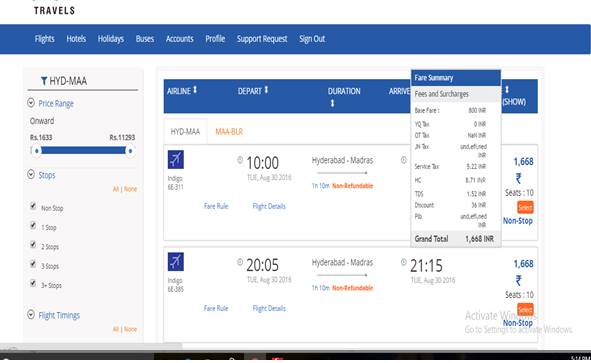Screen dimensions: 591x363
Task: Collapse the Stops filter section
Action: pos(31,174)
